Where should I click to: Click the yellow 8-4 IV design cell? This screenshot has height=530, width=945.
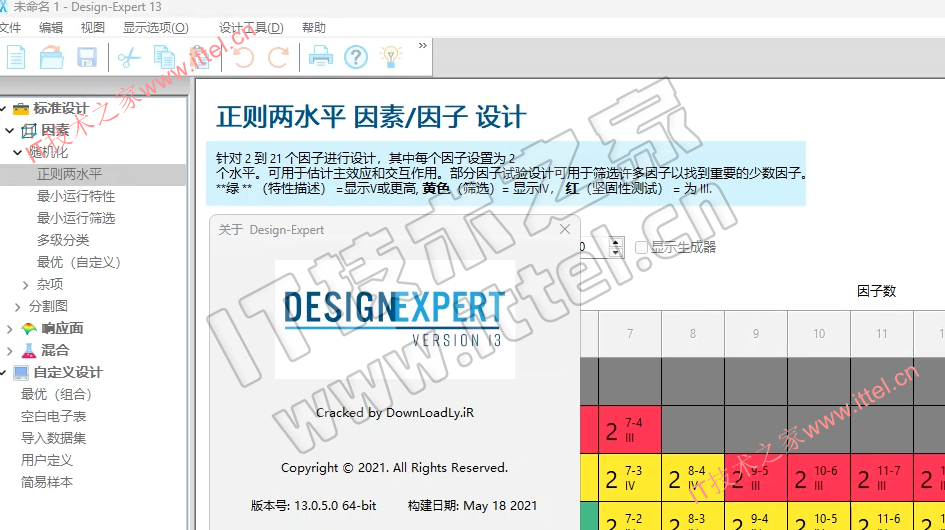pos(692,478)
